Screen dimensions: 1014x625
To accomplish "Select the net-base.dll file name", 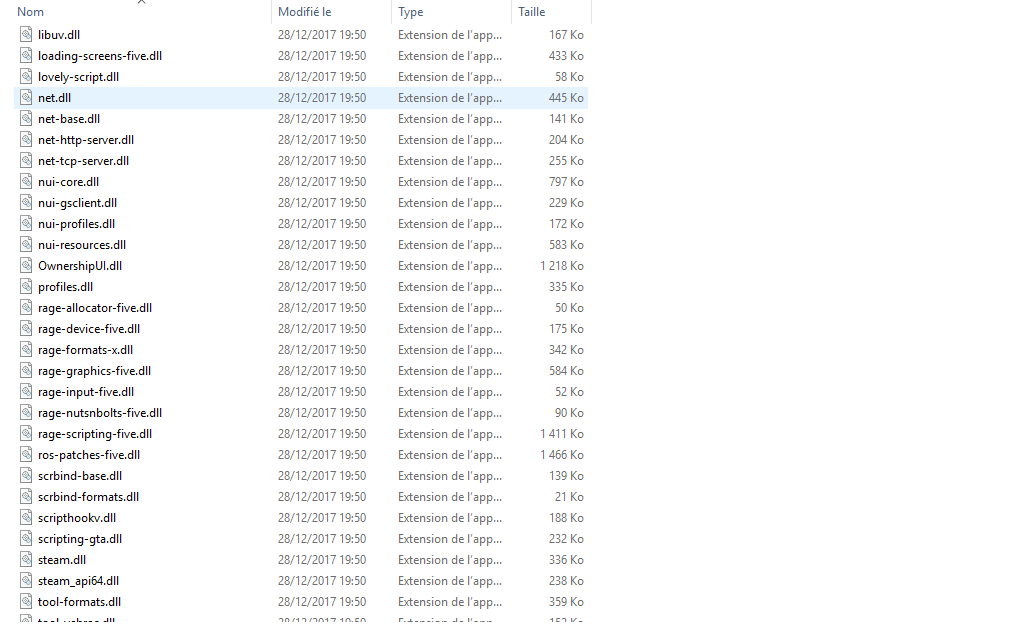I will pyautogui.click(x=69, y=119).
